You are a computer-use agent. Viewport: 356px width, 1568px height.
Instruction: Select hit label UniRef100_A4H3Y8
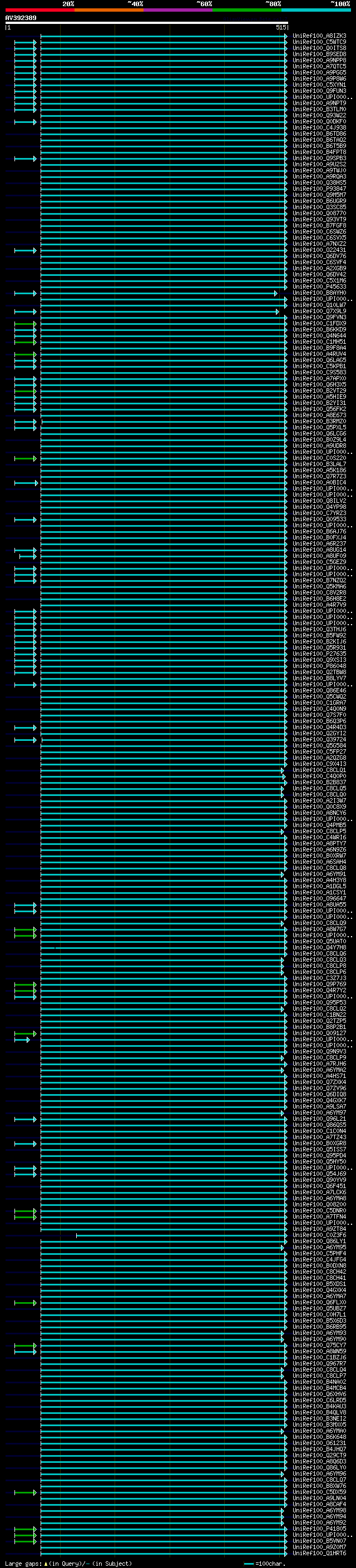319,880
